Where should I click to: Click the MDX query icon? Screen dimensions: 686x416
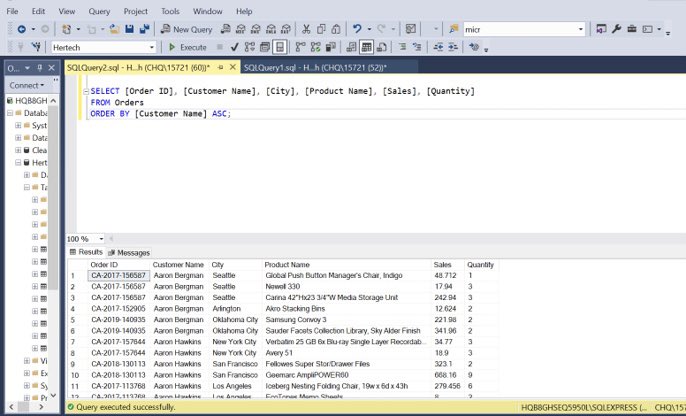pos(241,29)
